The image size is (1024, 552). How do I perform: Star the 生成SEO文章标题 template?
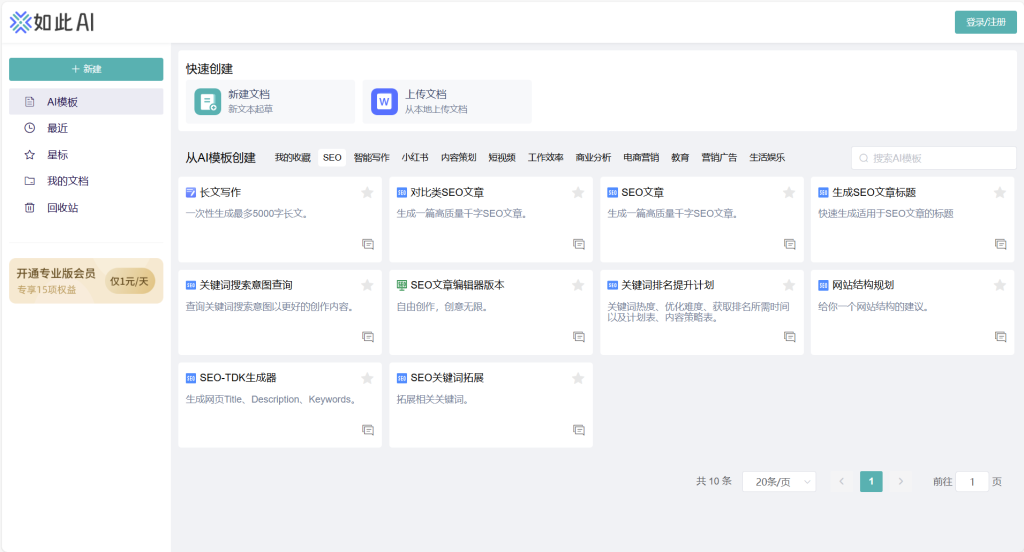pyautogui.click(x=1000, y=193)
